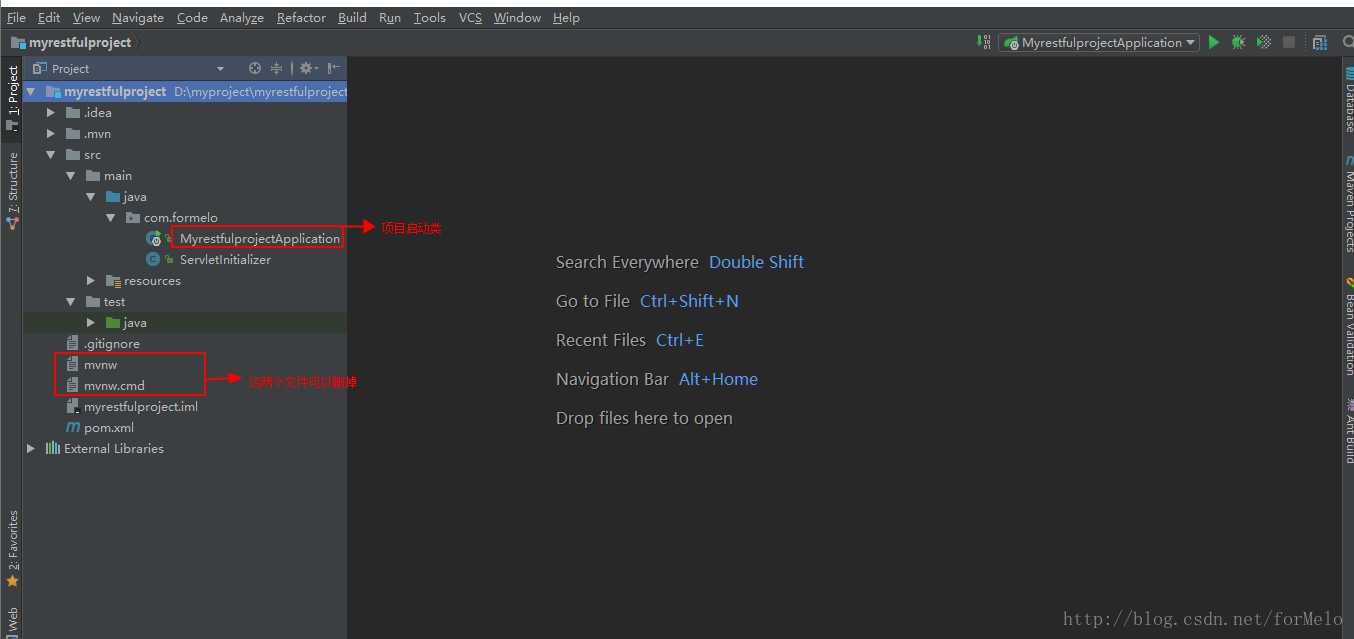
Task: Run with Coverage icon
Action: pyautogui.click(x=1264, y=42)
